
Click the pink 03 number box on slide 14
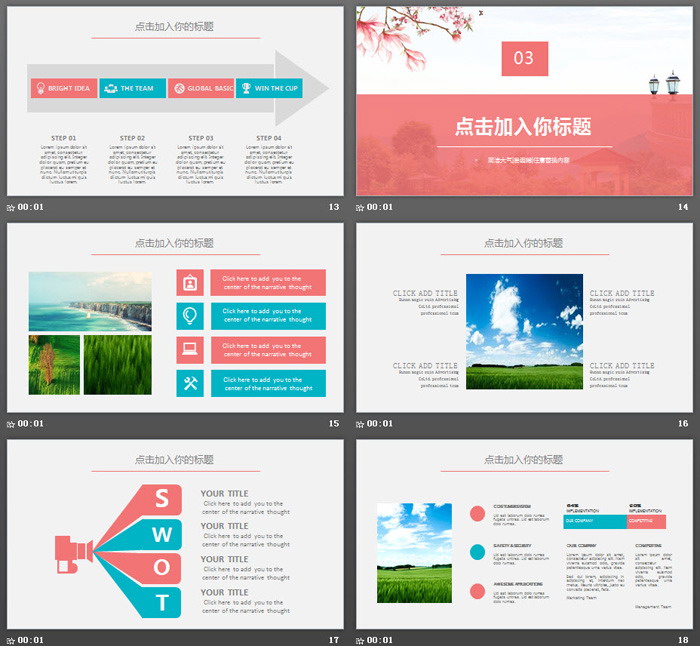524,58
